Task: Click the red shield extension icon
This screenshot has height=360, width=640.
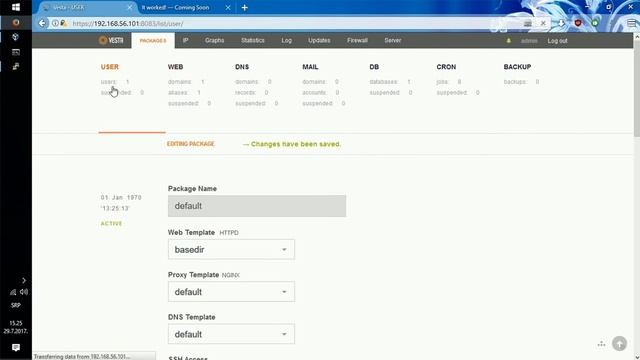Action: 578,23
